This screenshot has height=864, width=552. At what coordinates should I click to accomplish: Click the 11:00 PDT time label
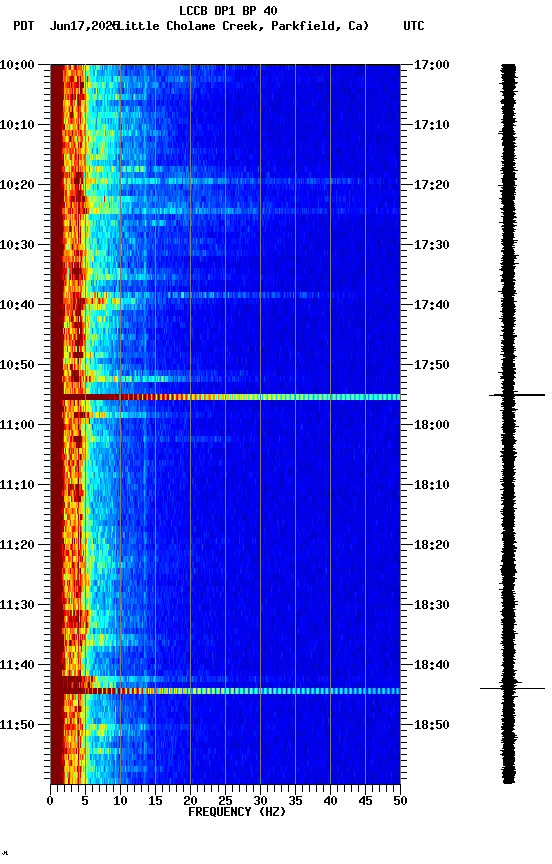pyautogui.click(x=17, y=425)
